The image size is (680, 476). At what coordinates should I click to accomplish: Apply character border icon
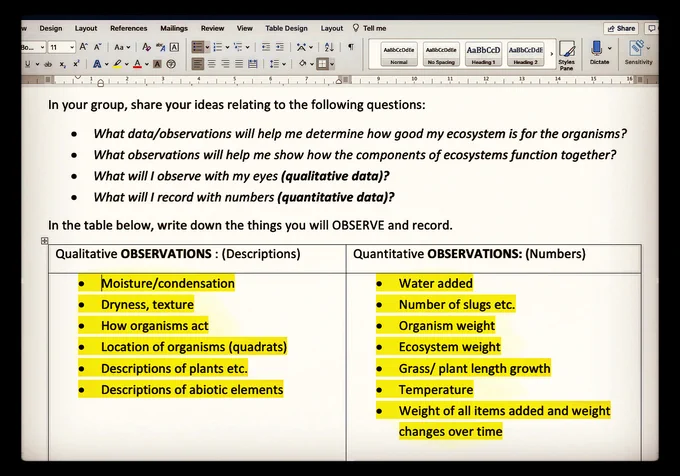pyautogui.click(x=174, y=47)
